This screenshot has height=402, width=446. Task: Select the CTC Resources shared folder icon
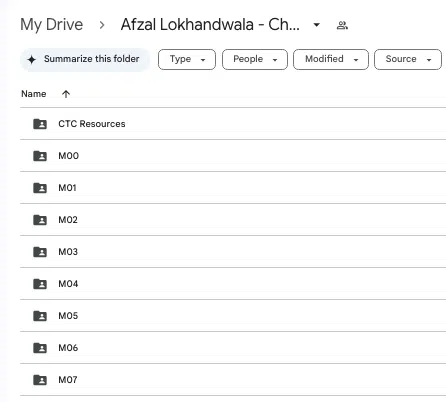(x=40, y=124)
